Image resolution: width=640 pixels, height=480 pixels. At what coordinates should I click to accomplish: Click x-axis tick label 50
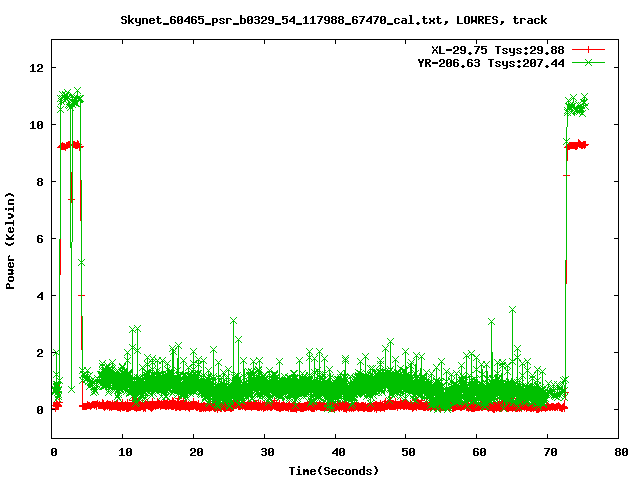pyautogui.click(x=409, y=452)
